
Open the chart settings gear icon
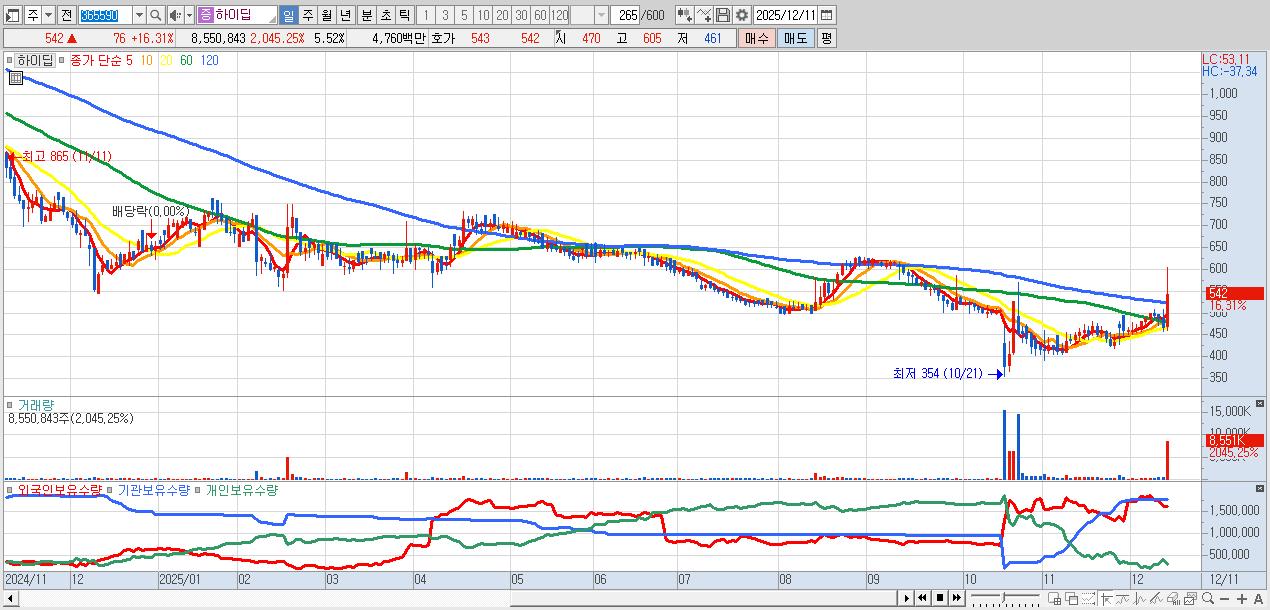pos(741,15)
